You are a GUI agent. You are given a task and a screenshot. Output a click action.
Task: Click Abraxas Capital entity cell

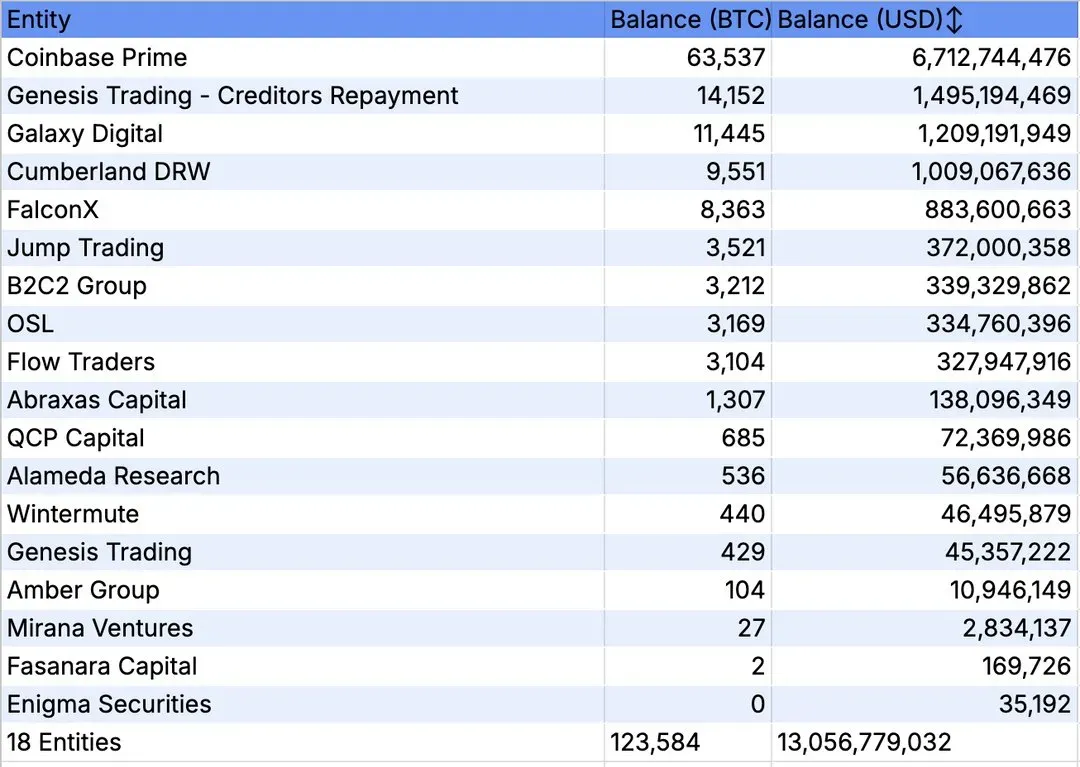pos(97,400)
